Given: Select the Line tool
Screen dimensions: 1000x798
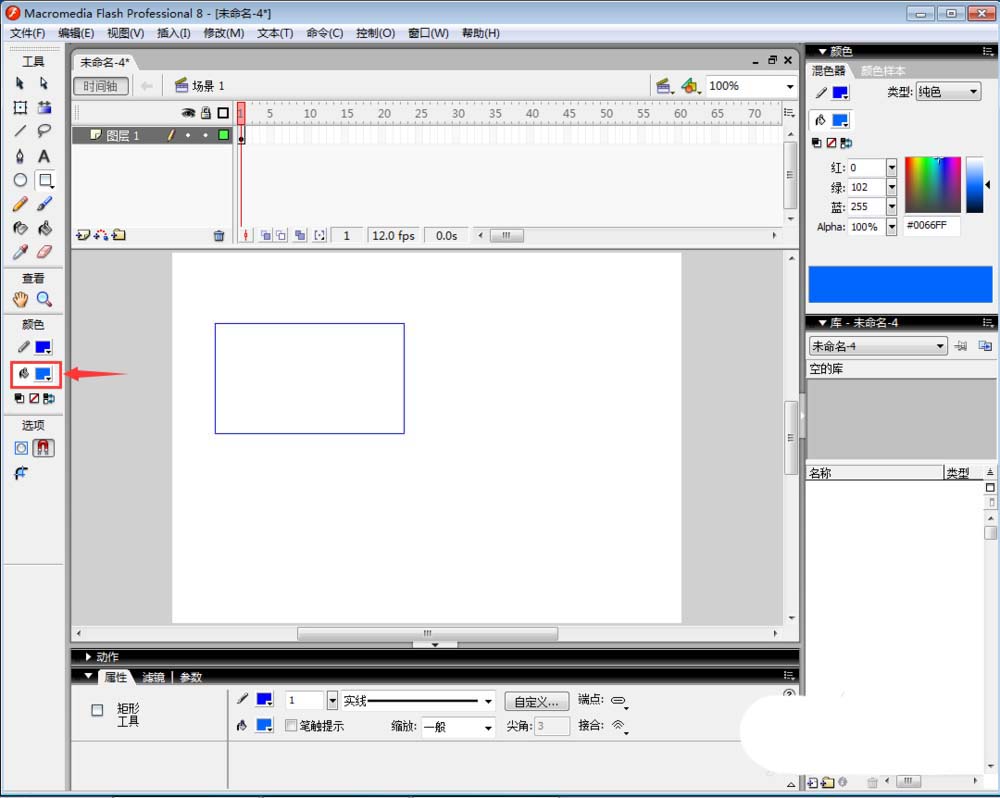Looking at the screenshot, I should [x=20, y=131].
